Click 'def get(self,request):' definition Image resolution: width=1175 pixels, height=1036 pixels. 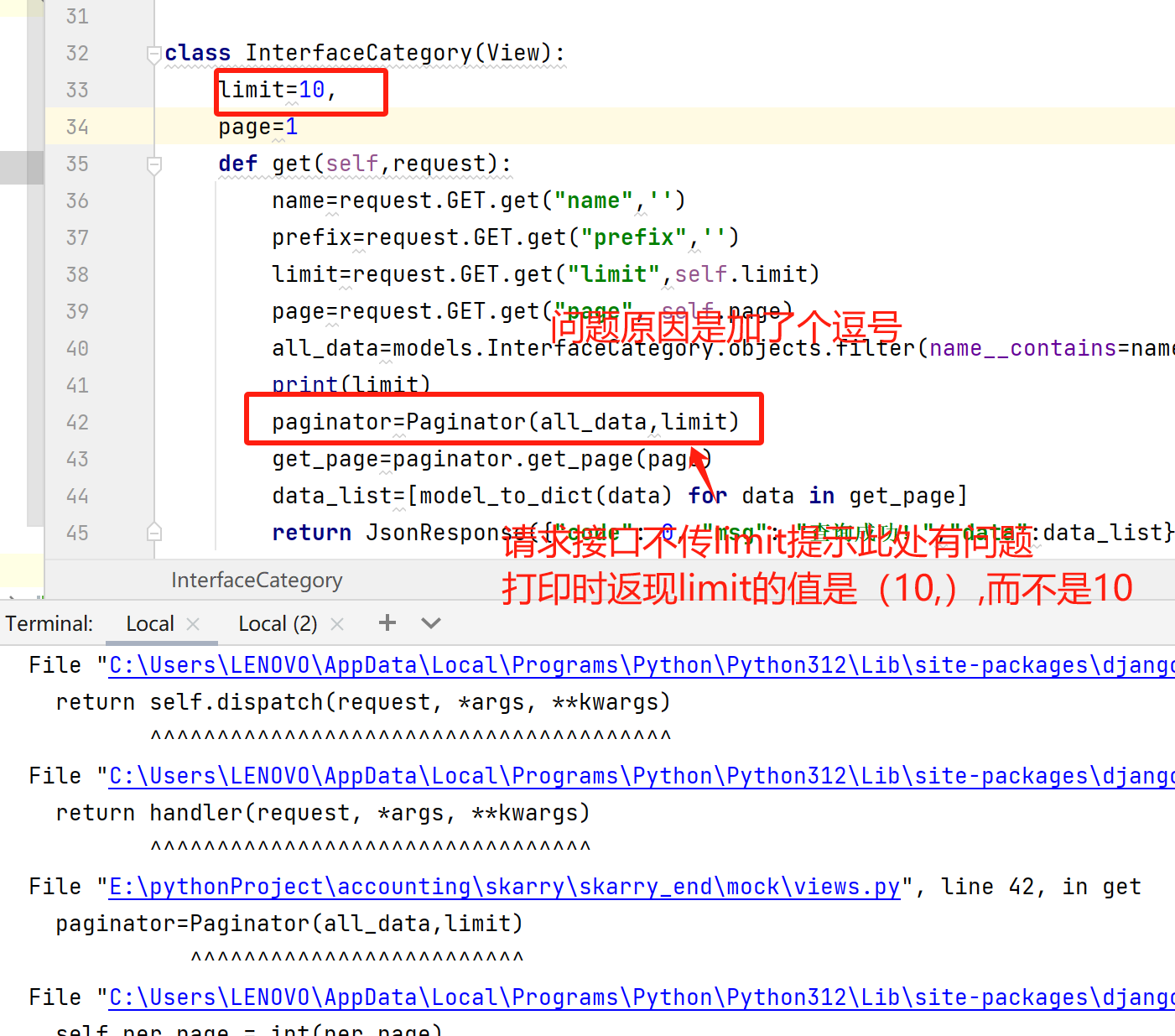(x=365, y=164)
